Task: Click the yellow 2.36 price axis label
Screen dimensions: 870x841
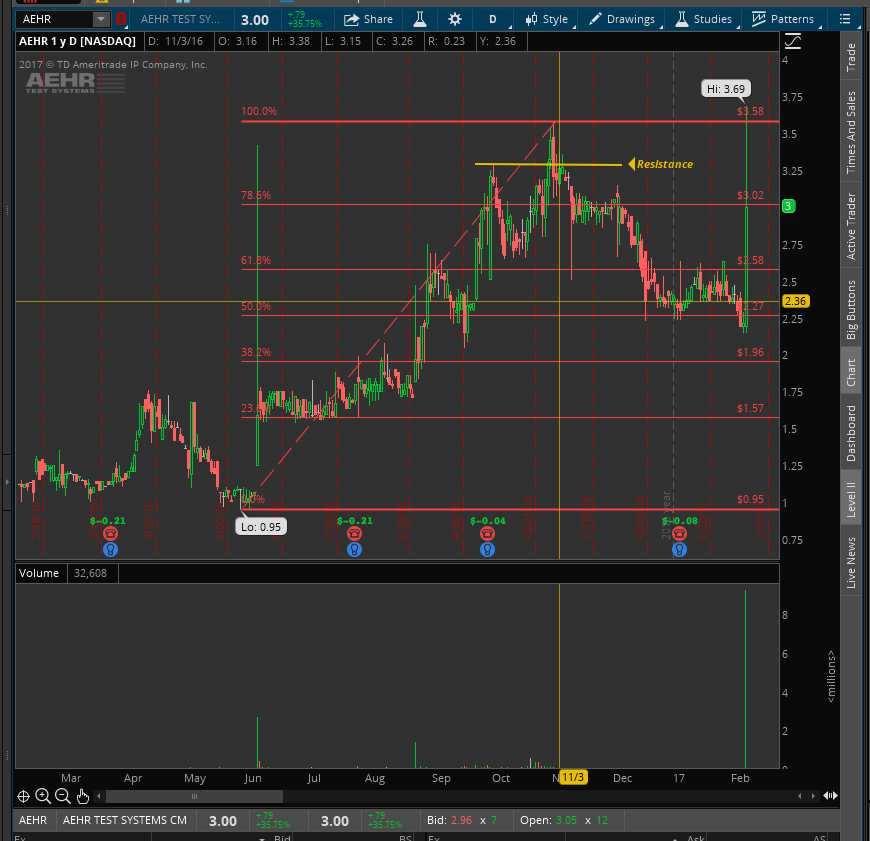Action: click(796, 301)
